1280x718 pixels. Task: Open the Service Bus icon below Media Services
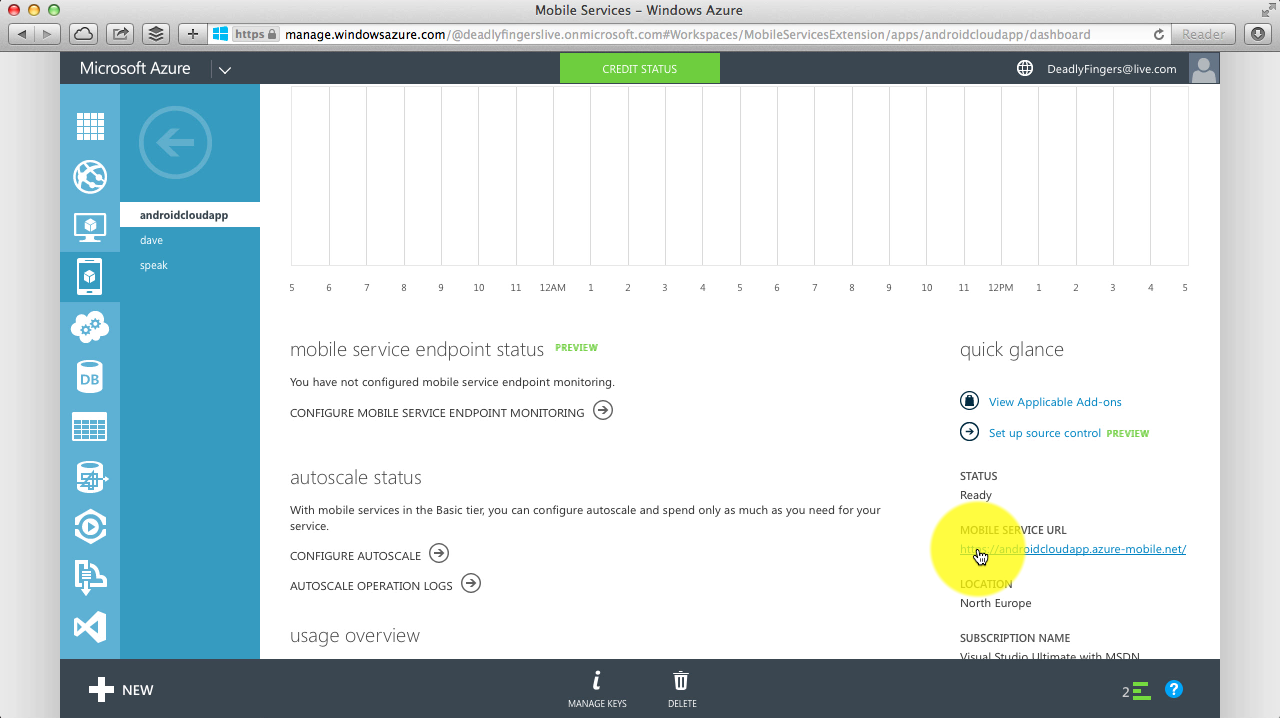pyautogui.click(x=90, y=577)
